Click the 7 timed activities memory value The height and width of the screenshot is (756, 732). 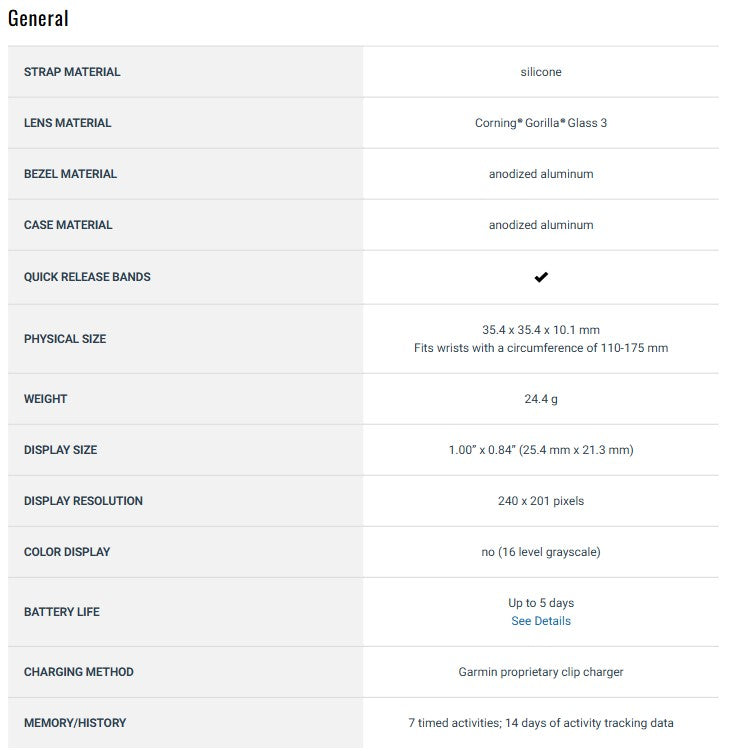tap(541, 723)
